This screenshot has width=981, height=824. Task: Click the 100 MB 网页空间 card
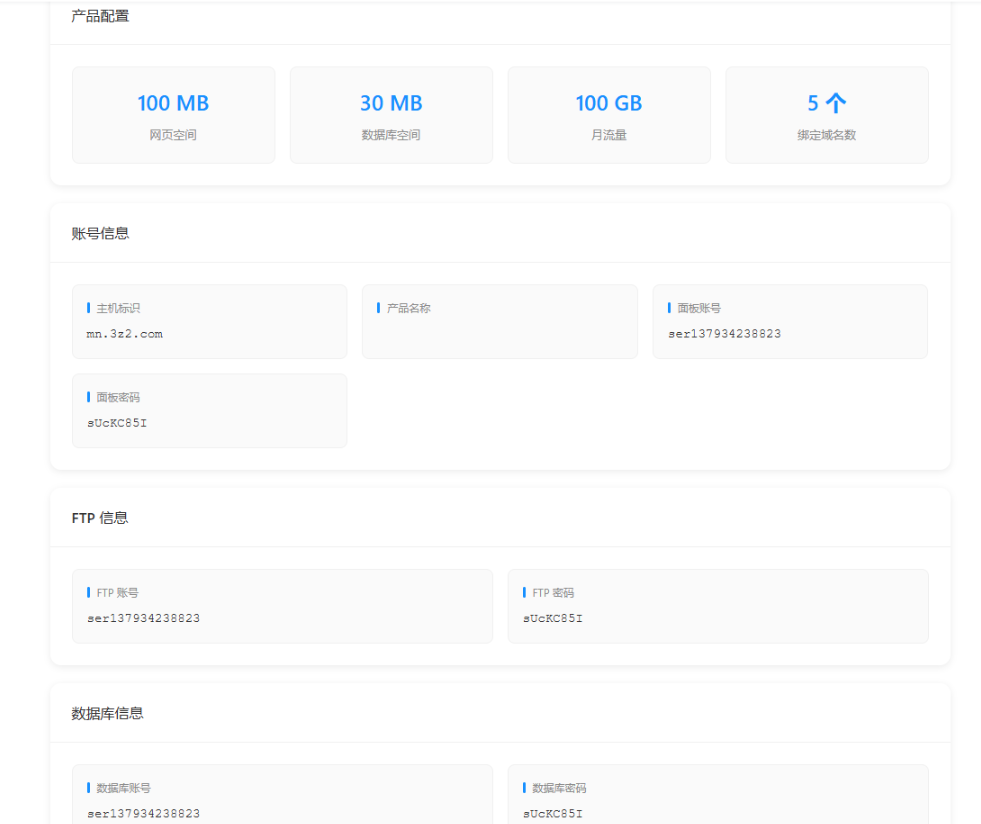click(x=173, y=115)
